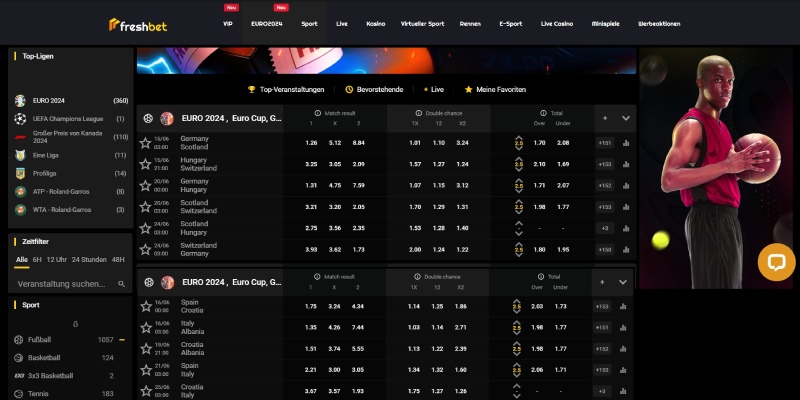Select draw odds 3.05 Hungary vs Switzerland
The width and height of the screenshot is (800, 400).
point(335,164)
